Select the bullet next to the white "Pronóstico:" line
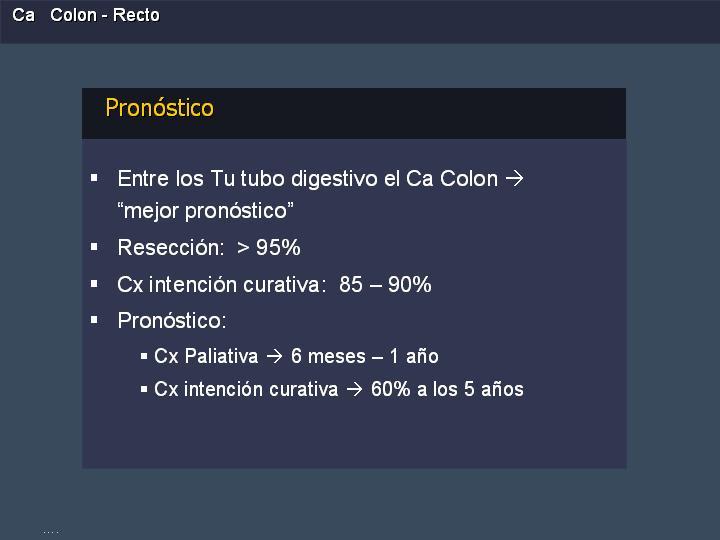The image size is (720, 540). (94, 320)
